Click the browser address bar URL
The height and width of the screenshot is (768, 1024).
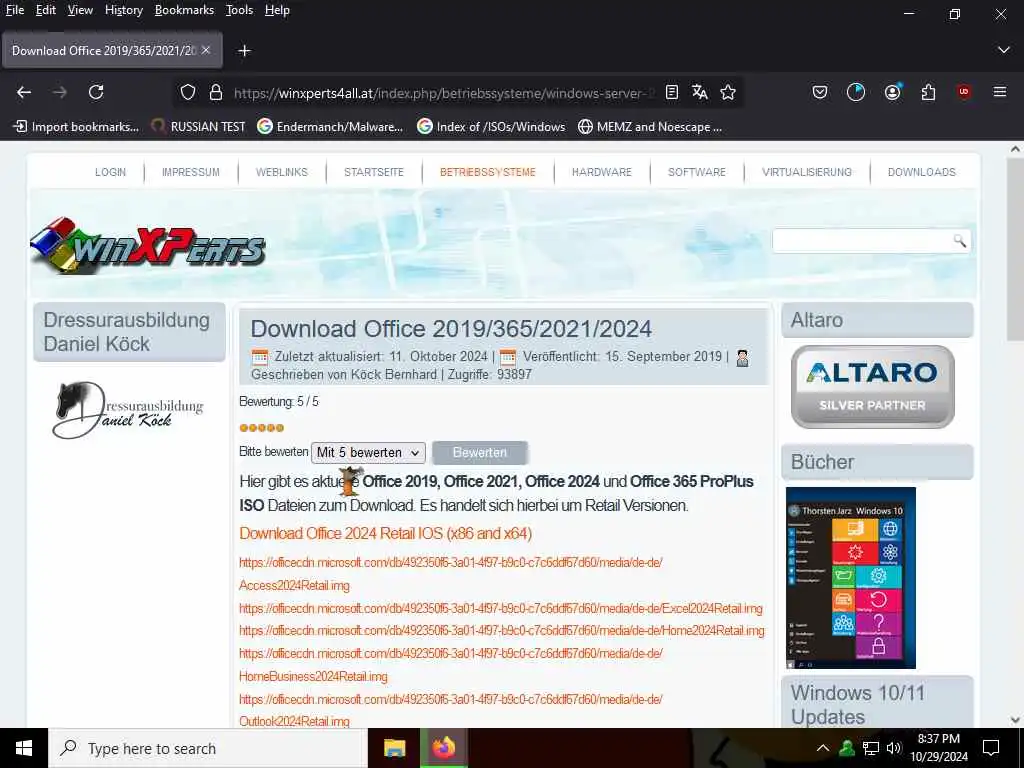point(444,93)
